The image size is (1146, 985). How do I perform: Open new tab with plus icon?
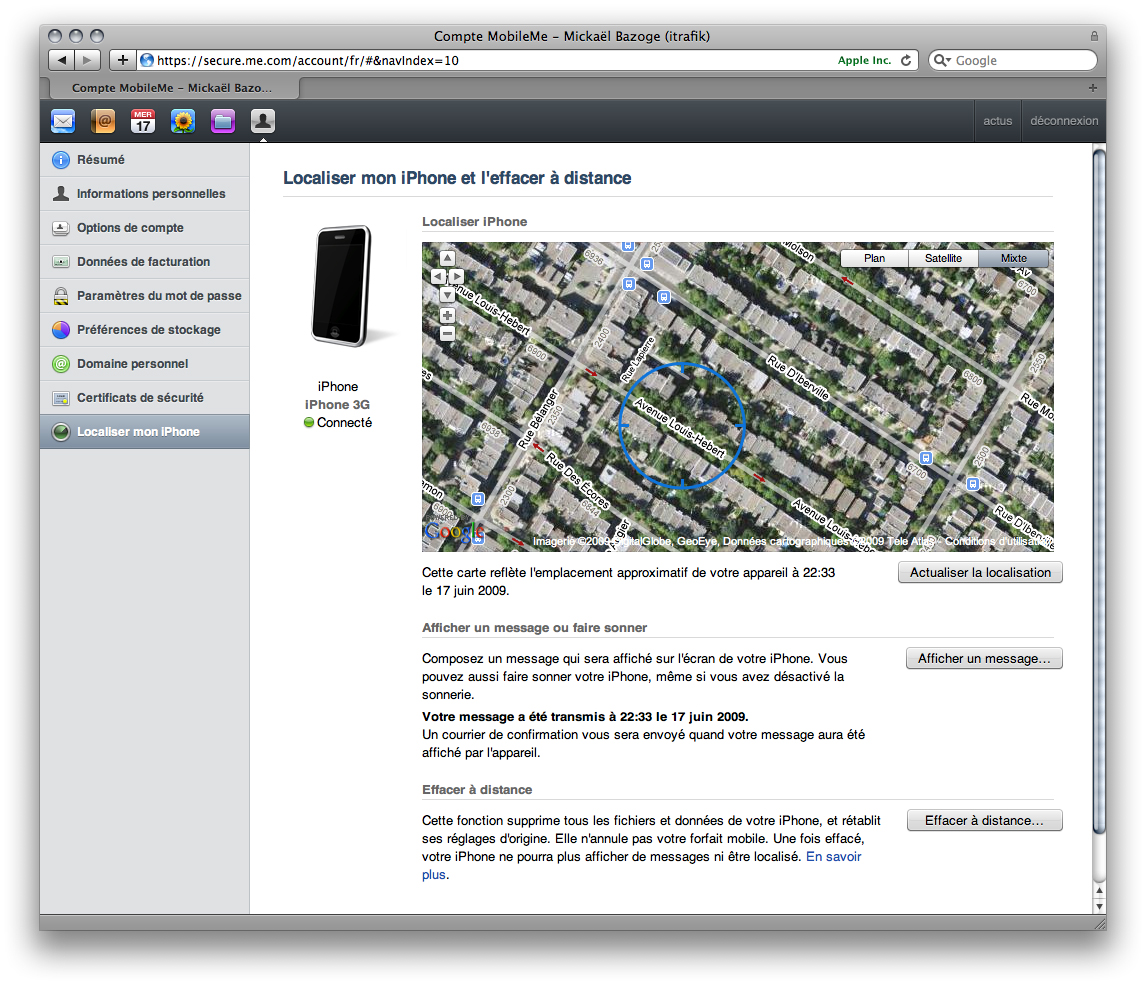coord(1093,88)
